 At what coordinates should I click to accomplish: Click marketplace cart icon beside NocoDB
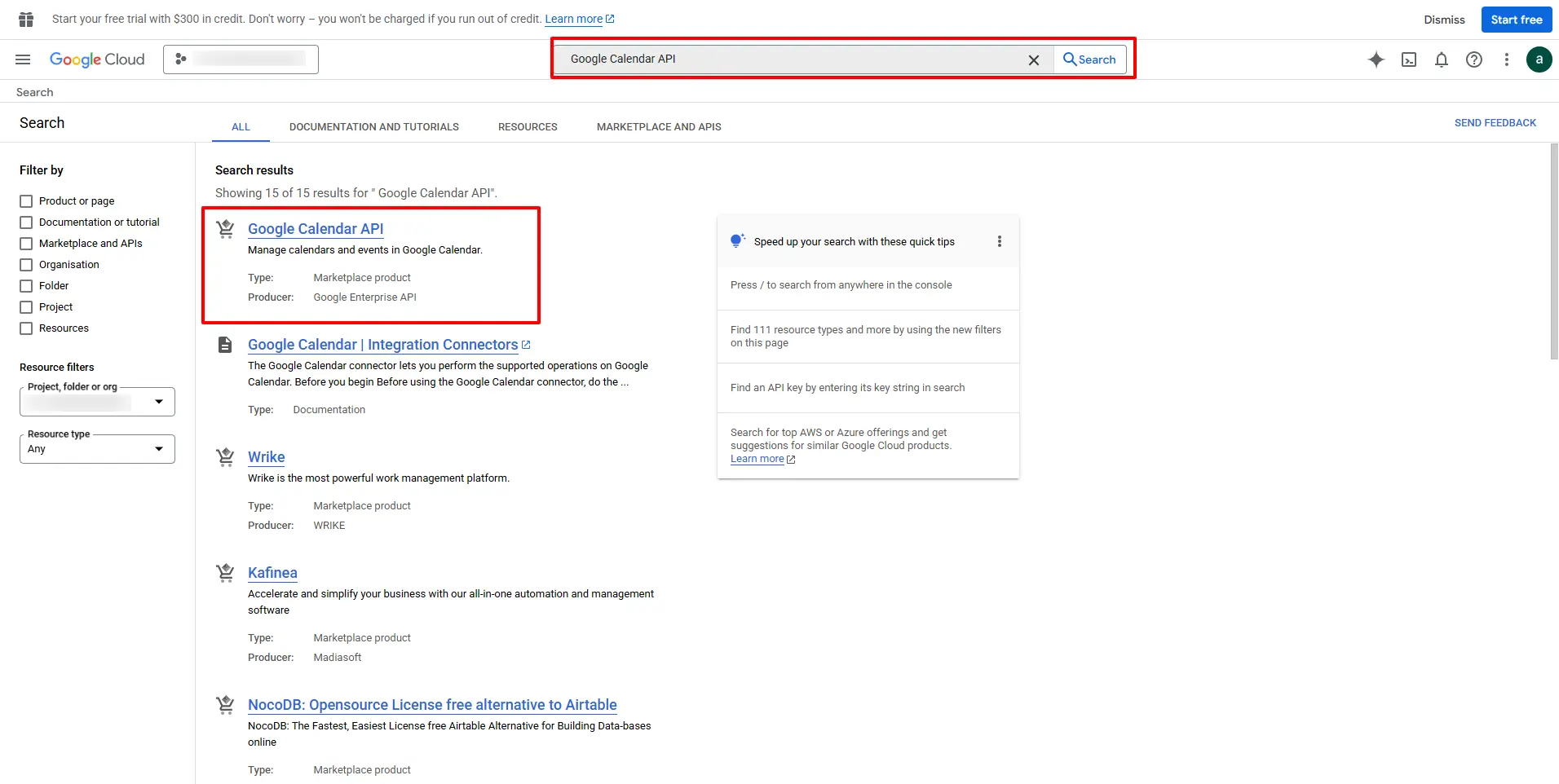point(226,705)
